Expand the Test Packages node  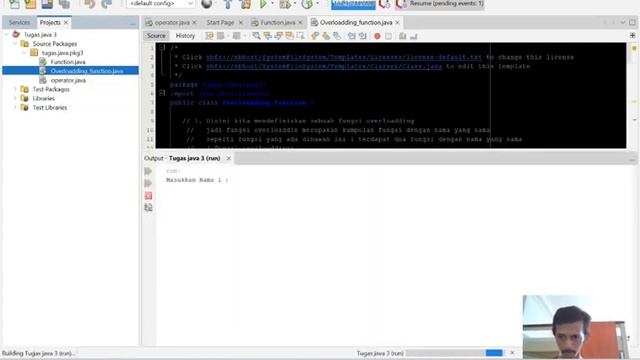click(x=15, y=89)
